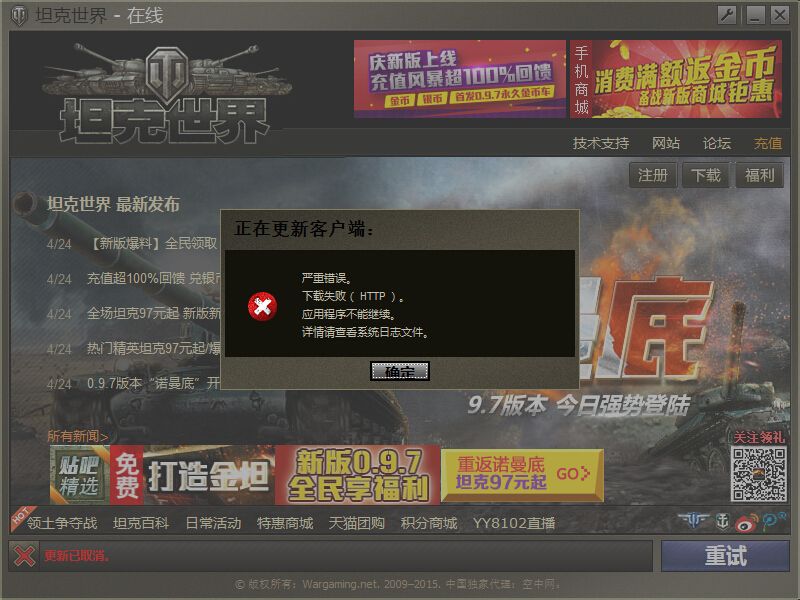Click the 新版0.9.7全民享福利 banner
Image resolution: width=800 pixels, height=600 pixels.
coord(358,475)
